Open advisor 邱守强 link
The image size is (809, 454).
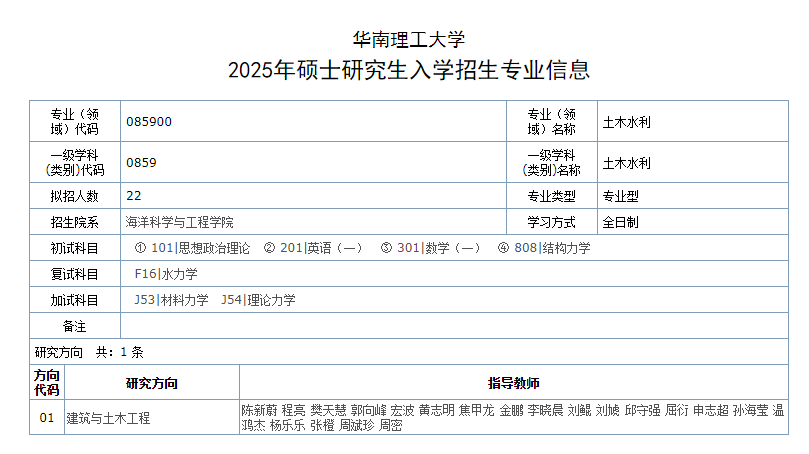(x=642, y=411)
